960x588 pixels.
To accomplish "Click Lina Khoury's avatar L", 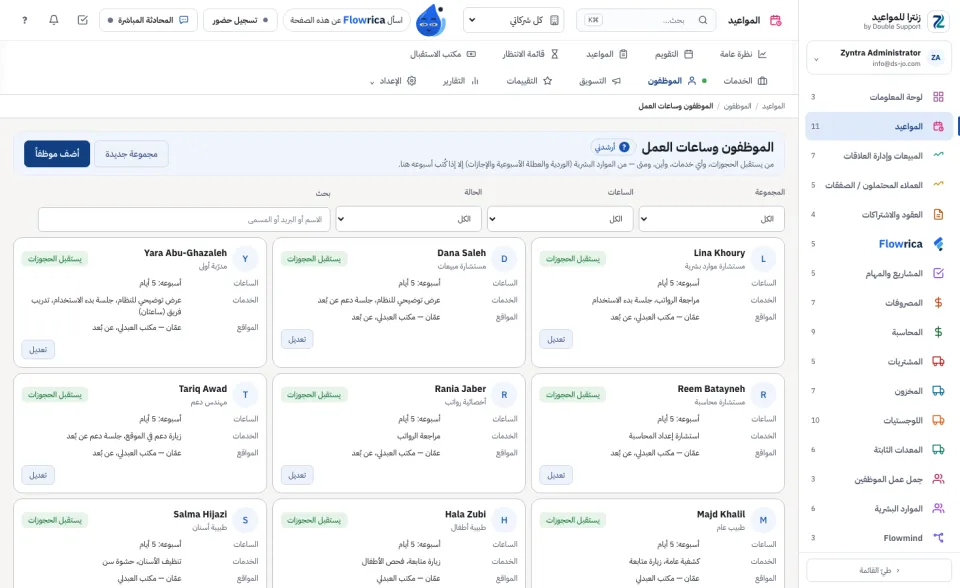I will click(763, 259).
